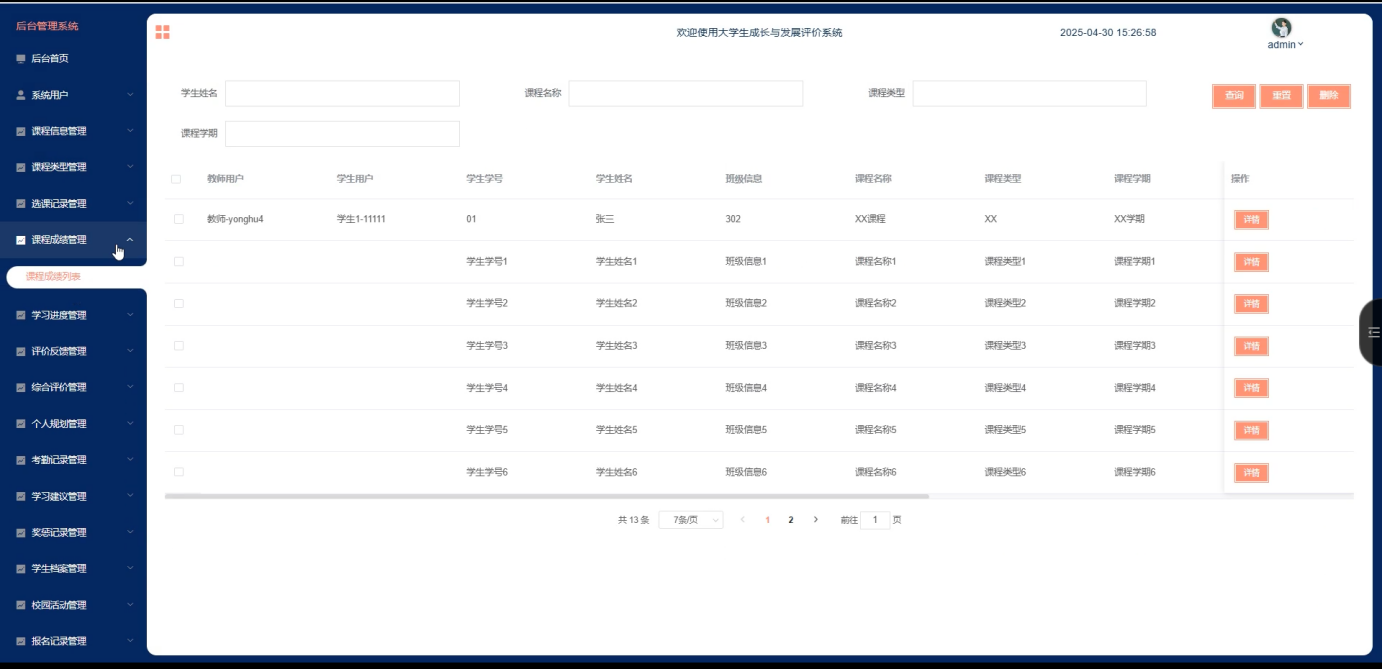Toggle the select-all checkbox in table header
Image resolution: width=1382 pixels, height=669 pixels.
pyautogui.click(x=176, y=177)
